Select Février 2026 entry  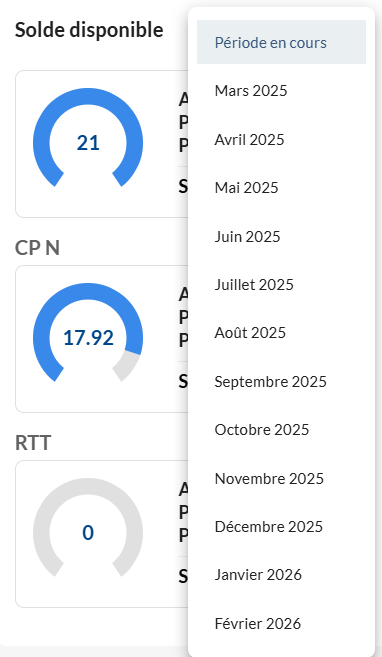click(x=281, y=623)
